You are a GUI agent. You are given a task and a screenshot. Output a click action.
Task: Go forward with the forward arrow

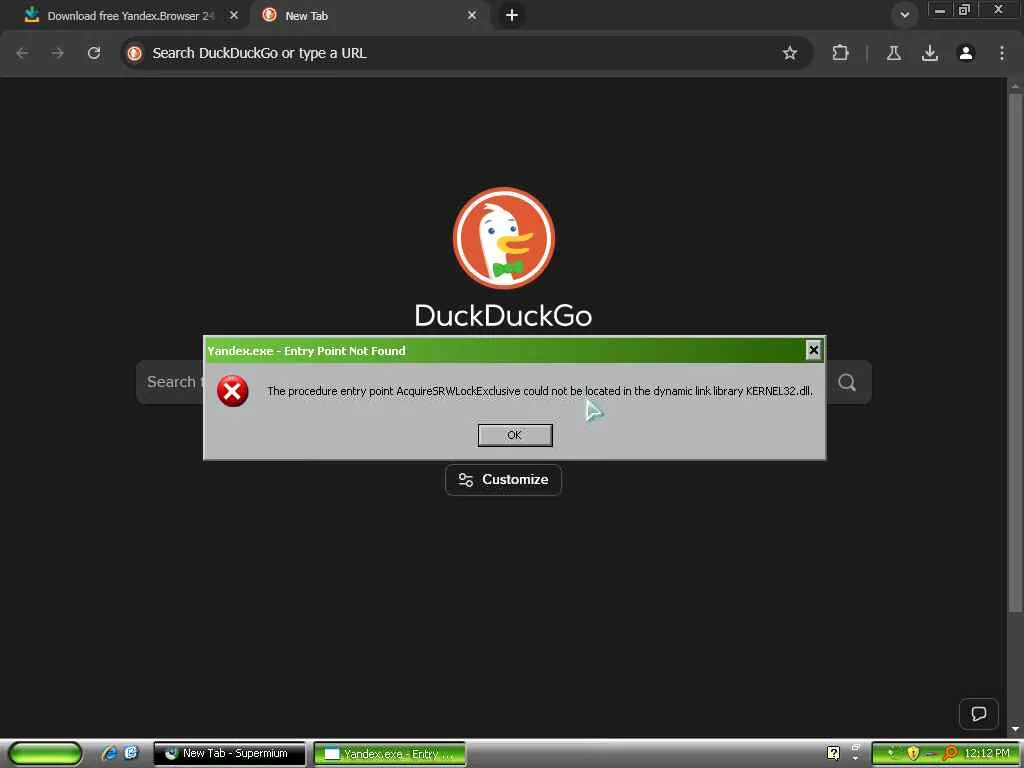coord(58,53)
